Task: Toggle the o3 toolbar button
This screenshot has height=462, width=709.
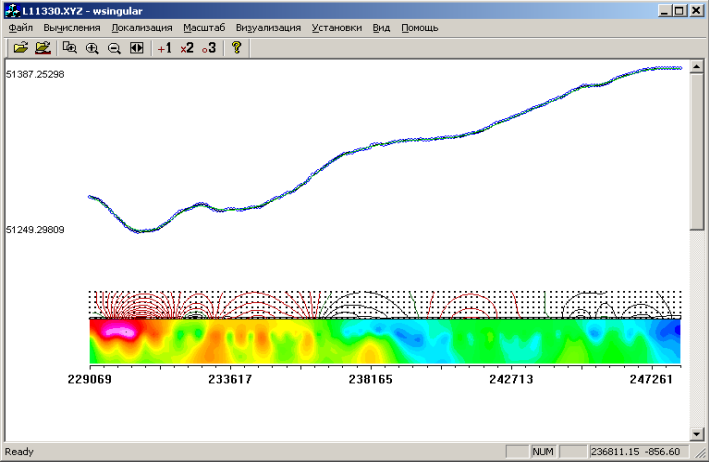Action: pos(208,47)
